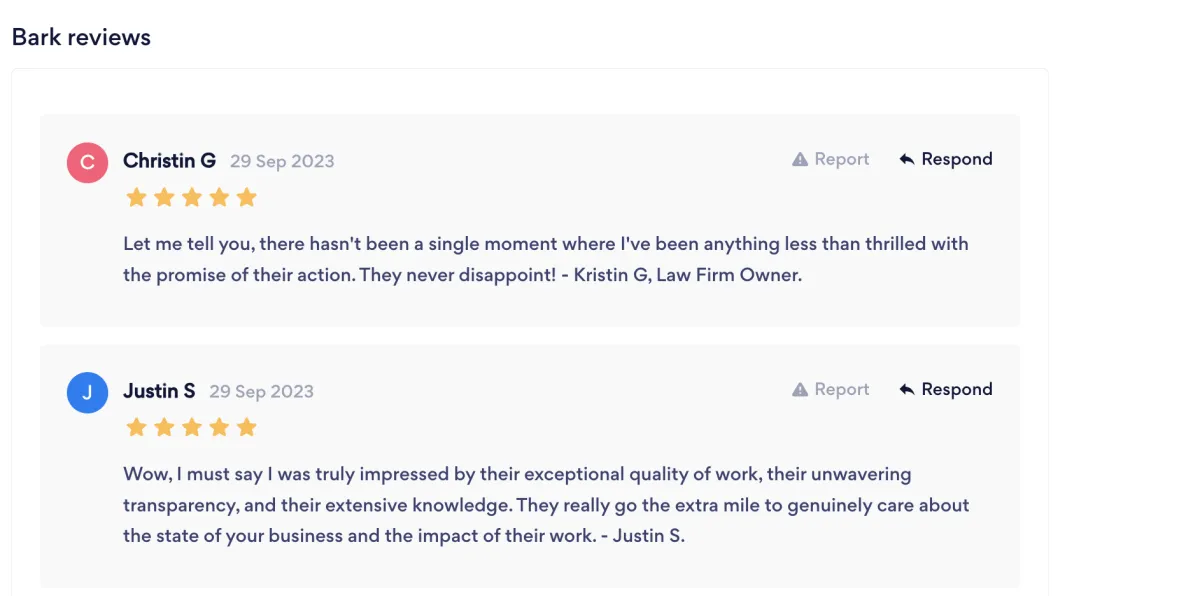Click the first star in Christin G's rating

[136, 198]
